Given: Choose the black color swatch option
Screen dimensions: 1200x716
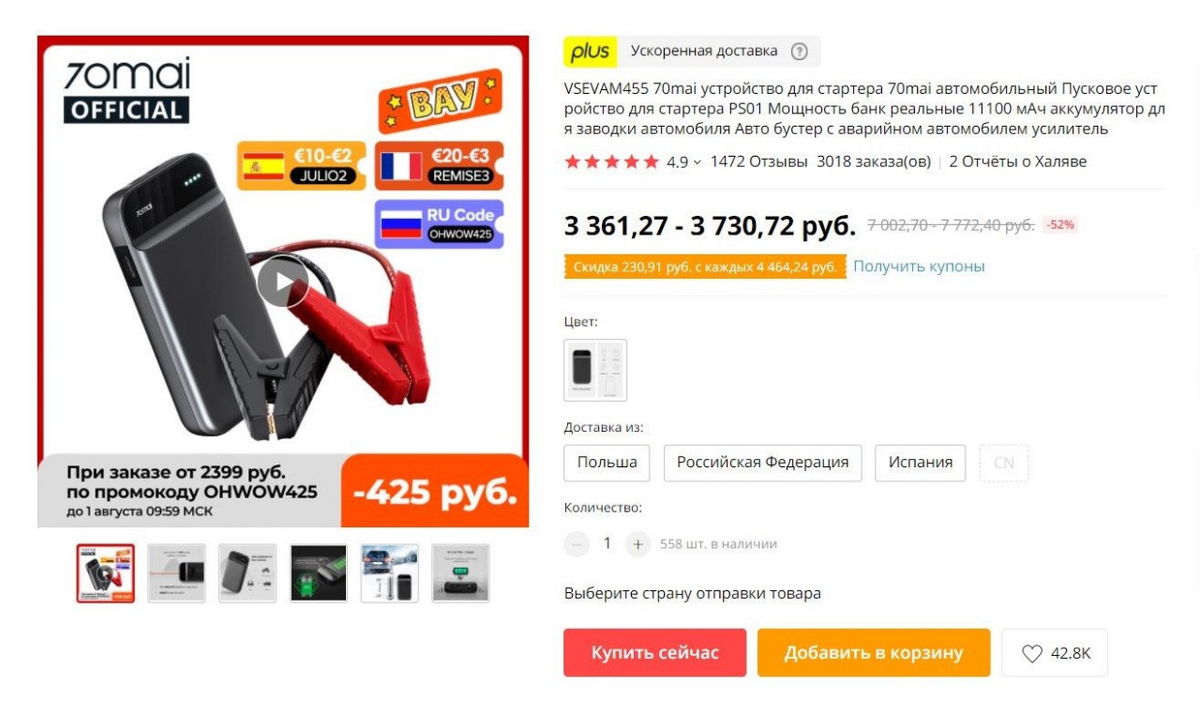Looking at the screenshot, I should point(595,370).
